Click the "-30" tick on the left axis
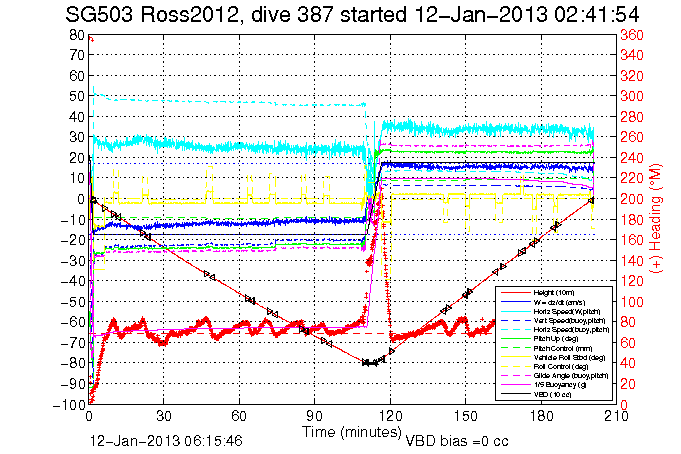This screenshot has width=681, height=454. [x=72, y=261]
